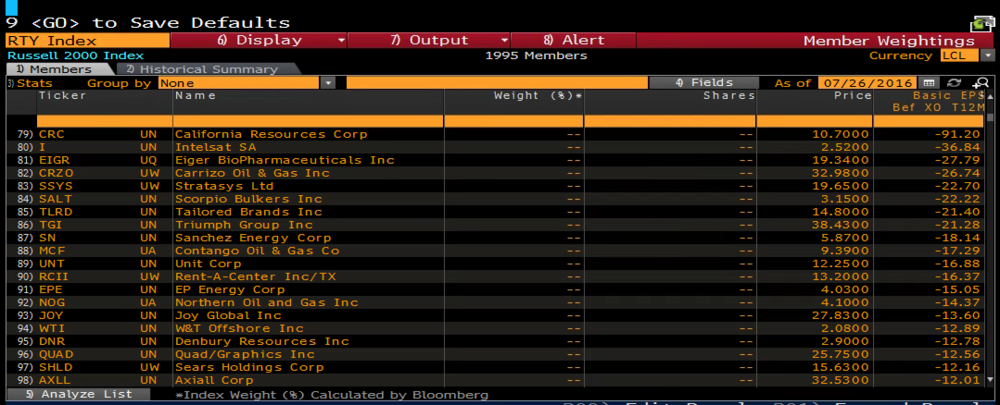This screenshot has height=405, width=1000.
Task: Click the As of date field
Action: (x=867, y=83)
